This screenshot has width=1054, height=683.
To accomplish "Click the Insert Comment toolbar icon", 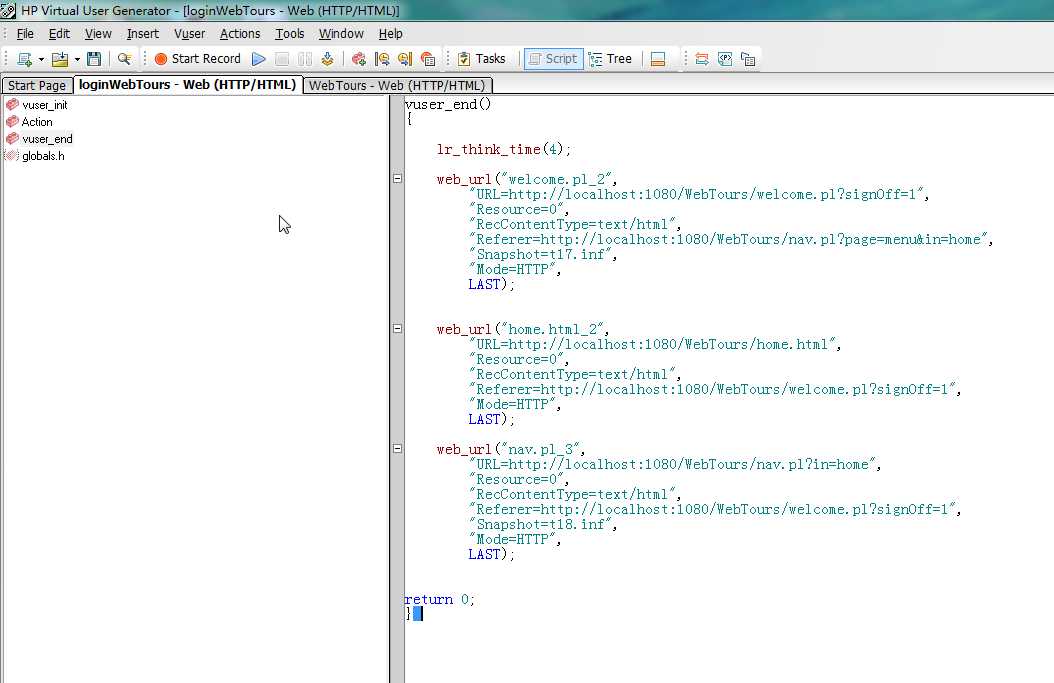I will pos(428,59).
